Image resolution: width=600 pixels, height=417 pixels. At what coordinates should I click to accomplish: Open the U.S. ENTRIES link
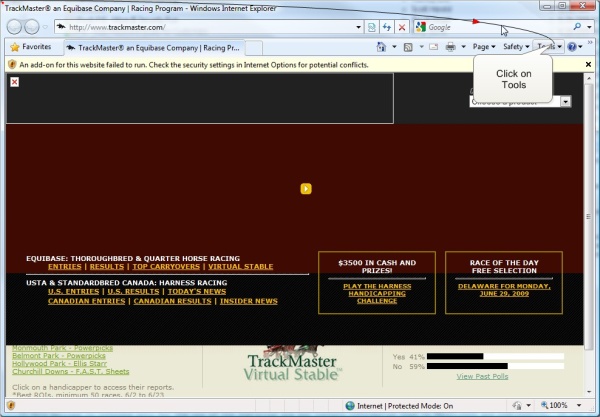pyautogui.click(x=73, y=292)
